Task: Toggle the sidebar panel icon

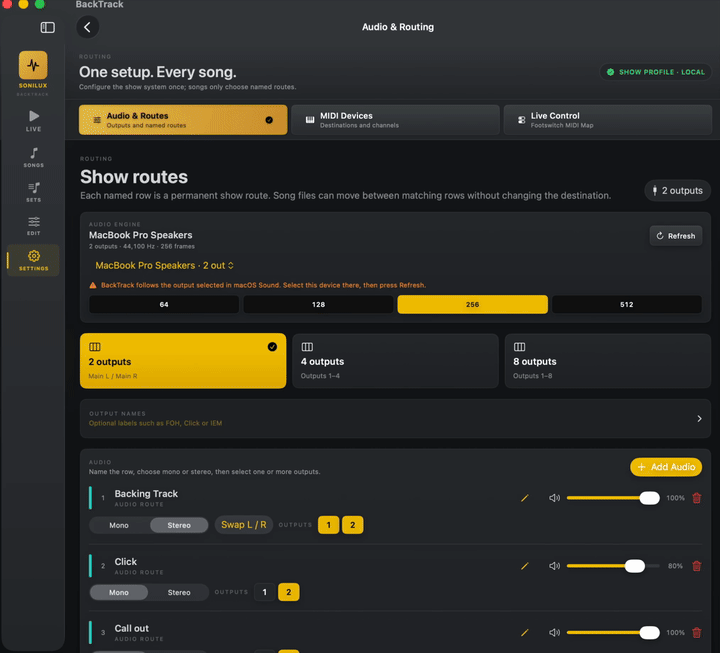Action: point(47,28)
